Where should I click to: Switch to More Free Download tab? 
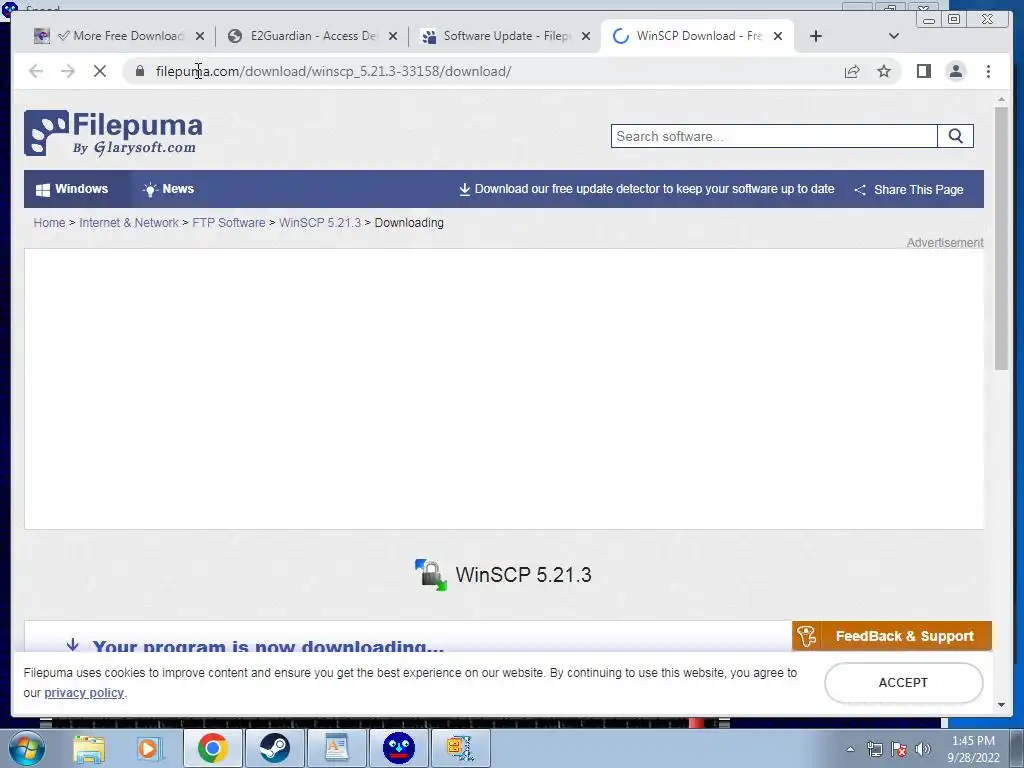120,36
